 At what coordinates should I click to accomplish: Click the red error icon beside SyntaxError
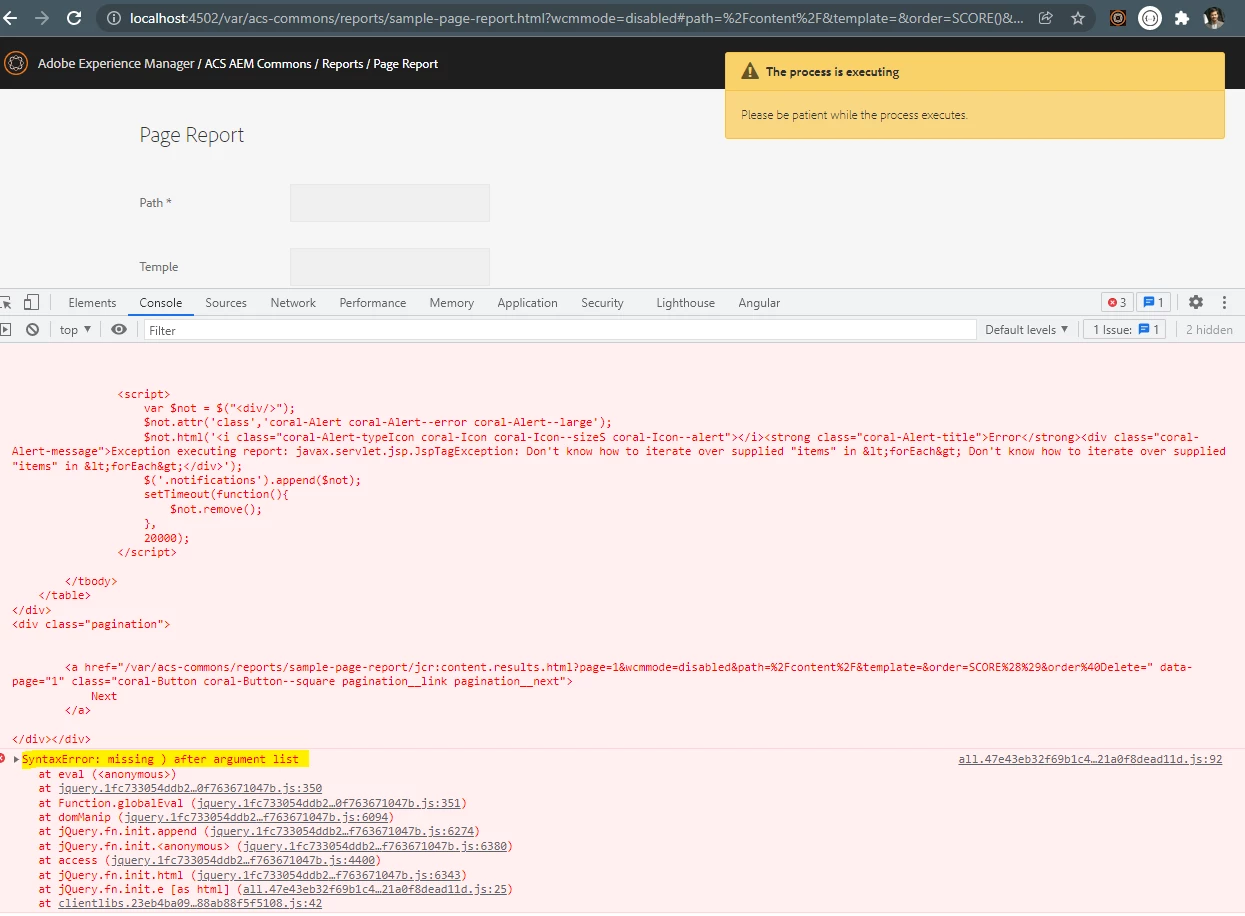tap(4, 759)
